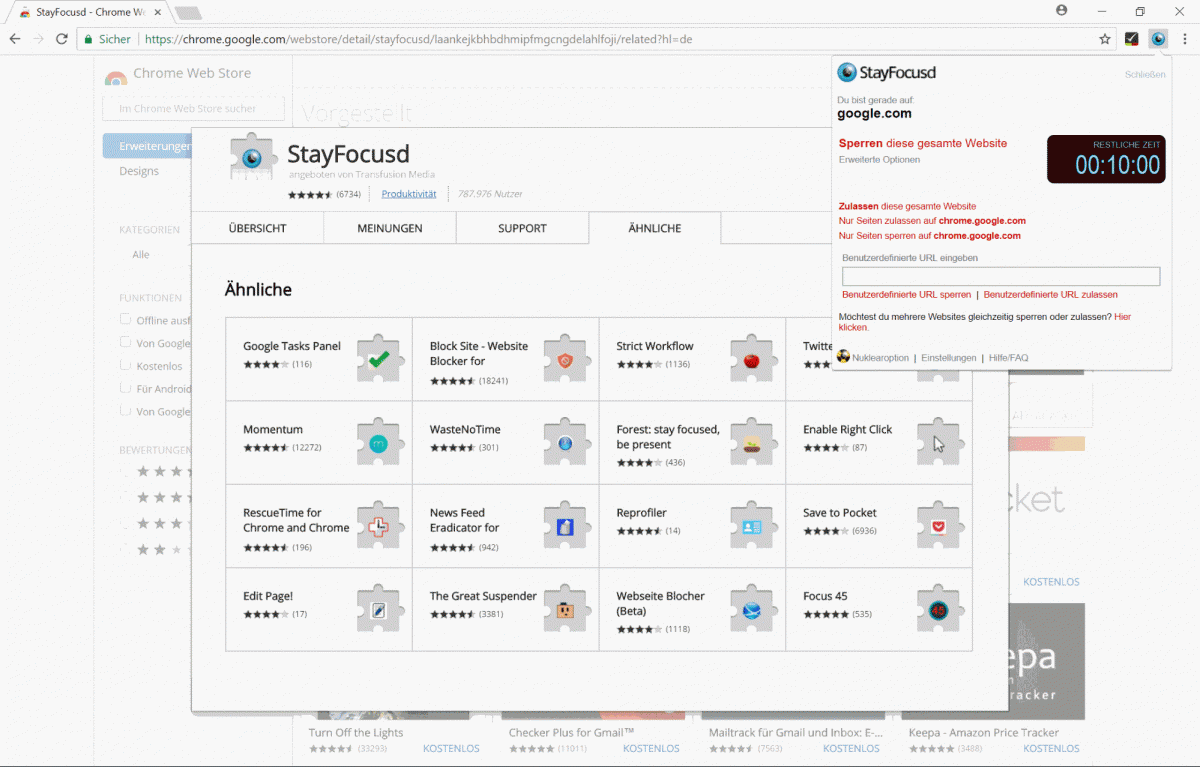This screenshot has width=1200, height=767.
Task: Click the Strict Workflow tomato icon
Action: click(752, 357)
